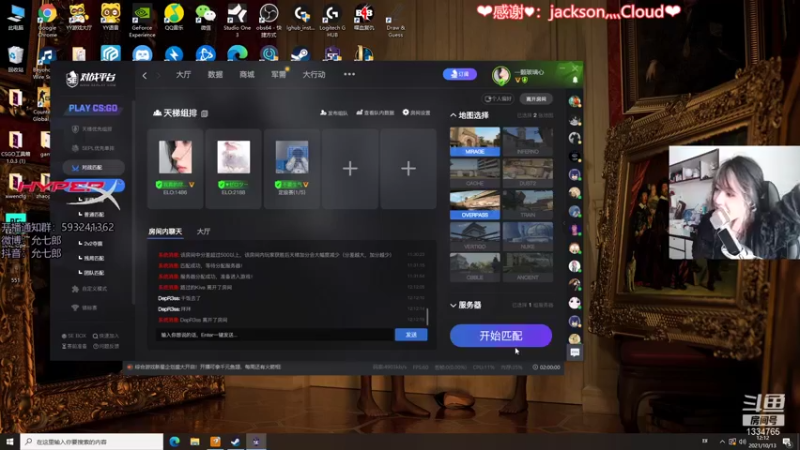800x450 pixels.
Task: Click the back arrow in platform header
Action: click(x=144, y=75)
